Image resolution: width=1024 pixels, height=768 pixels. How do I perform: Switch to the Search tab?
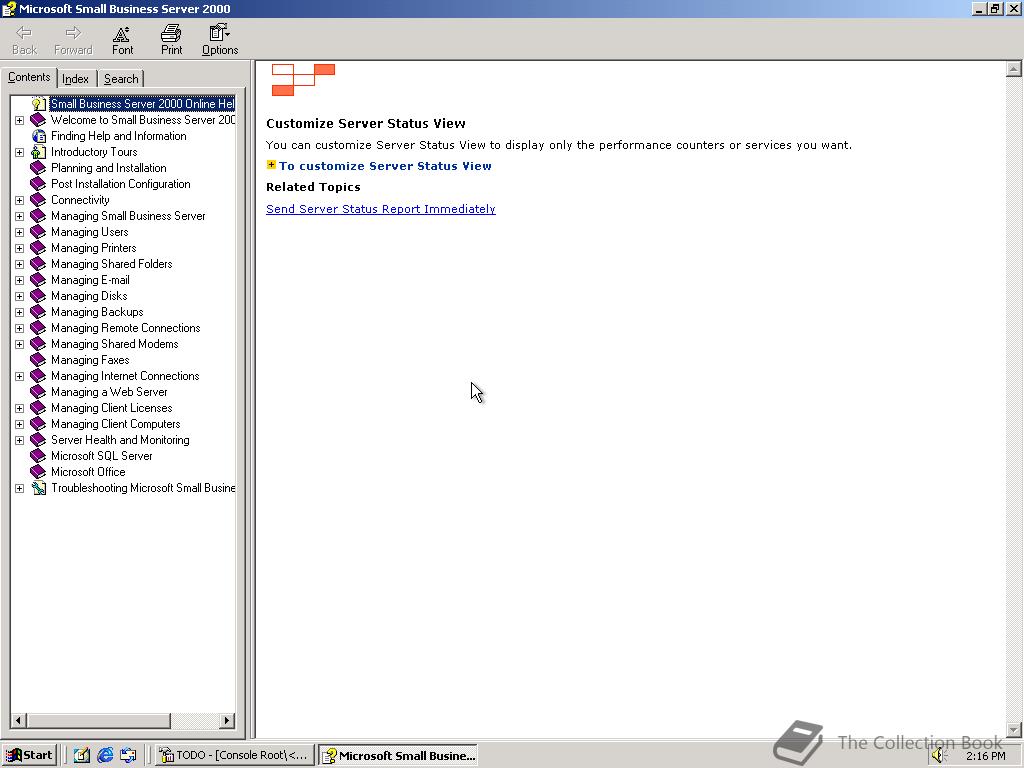coord(121,79)
